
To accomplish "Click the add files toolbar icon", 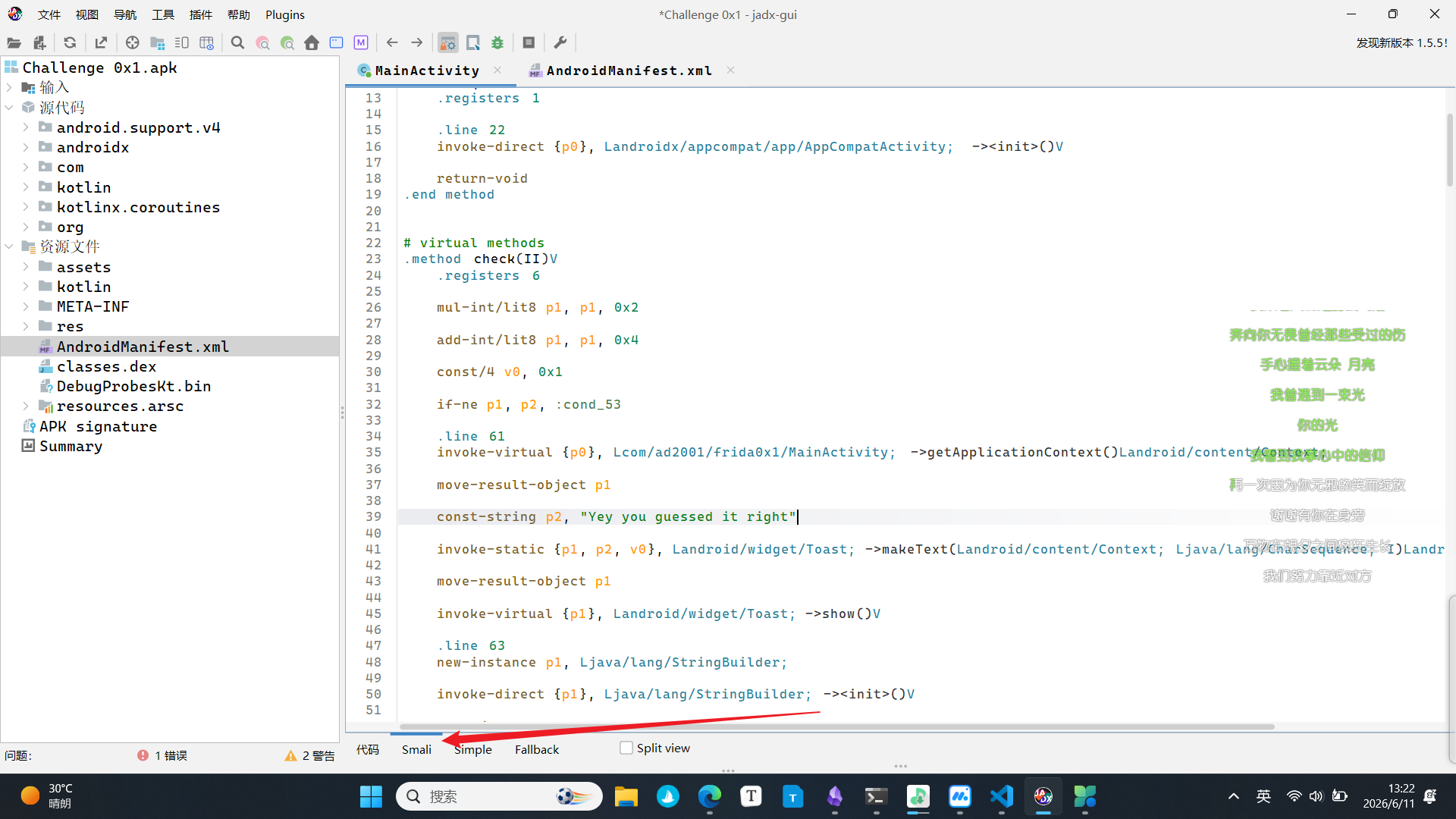I will (x=39, y=42).
